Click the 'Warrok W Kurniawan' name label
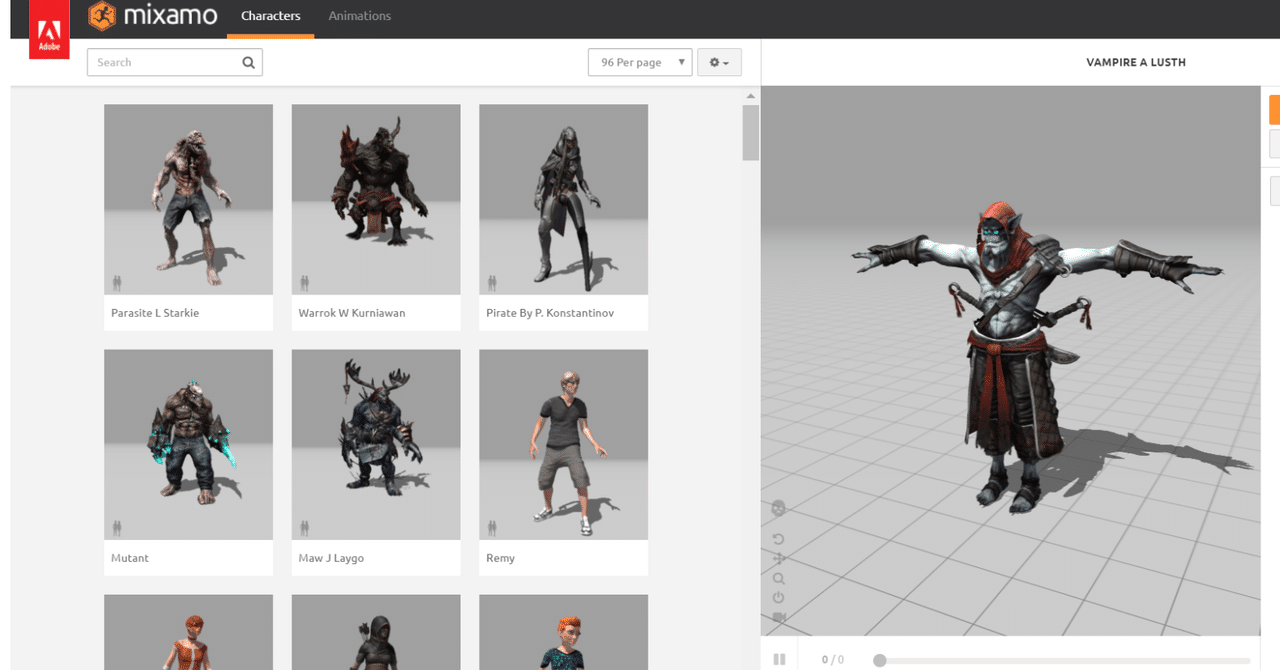 [352, 313]
